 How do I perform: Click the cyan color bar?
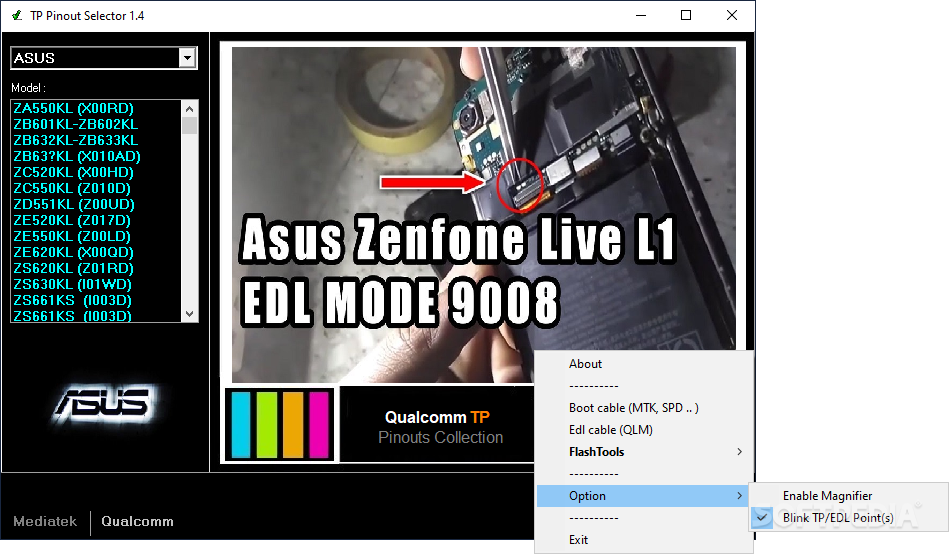pyautogui.click(x=241, y=424)
